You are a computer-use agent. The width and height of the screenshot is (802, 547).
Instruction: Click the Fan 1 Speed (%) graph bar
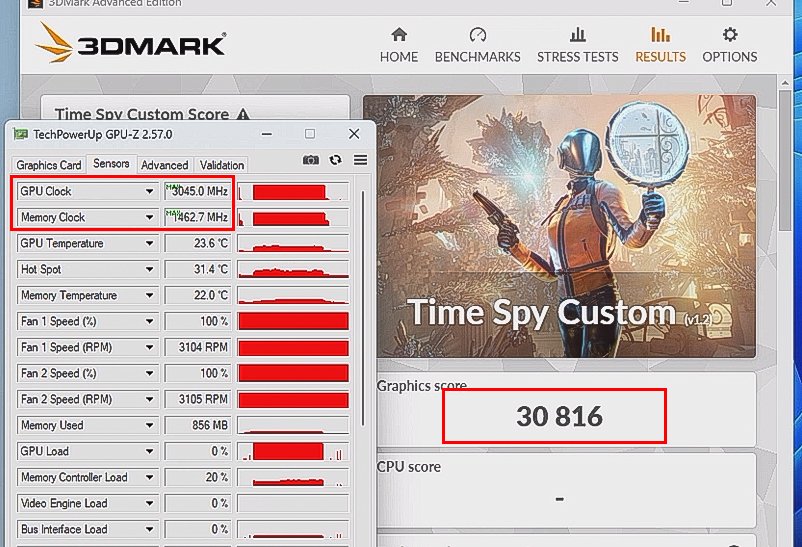294,322
